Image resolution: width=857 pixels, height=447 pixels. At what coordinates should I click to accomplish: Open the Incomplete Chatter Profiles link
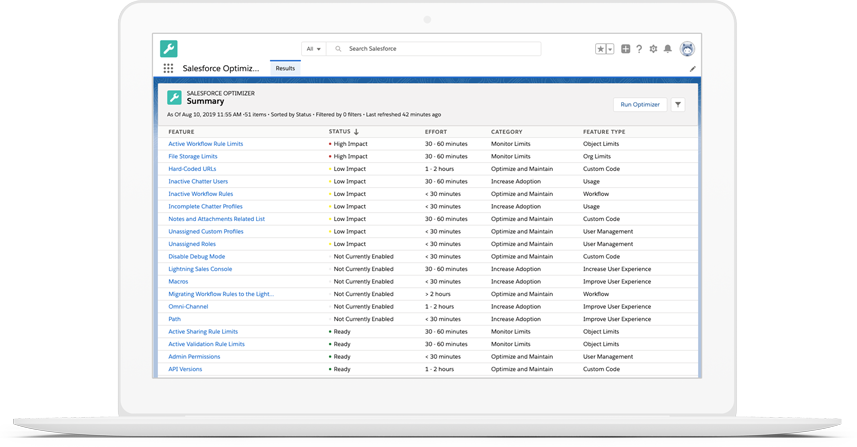(x=205, y=207)
